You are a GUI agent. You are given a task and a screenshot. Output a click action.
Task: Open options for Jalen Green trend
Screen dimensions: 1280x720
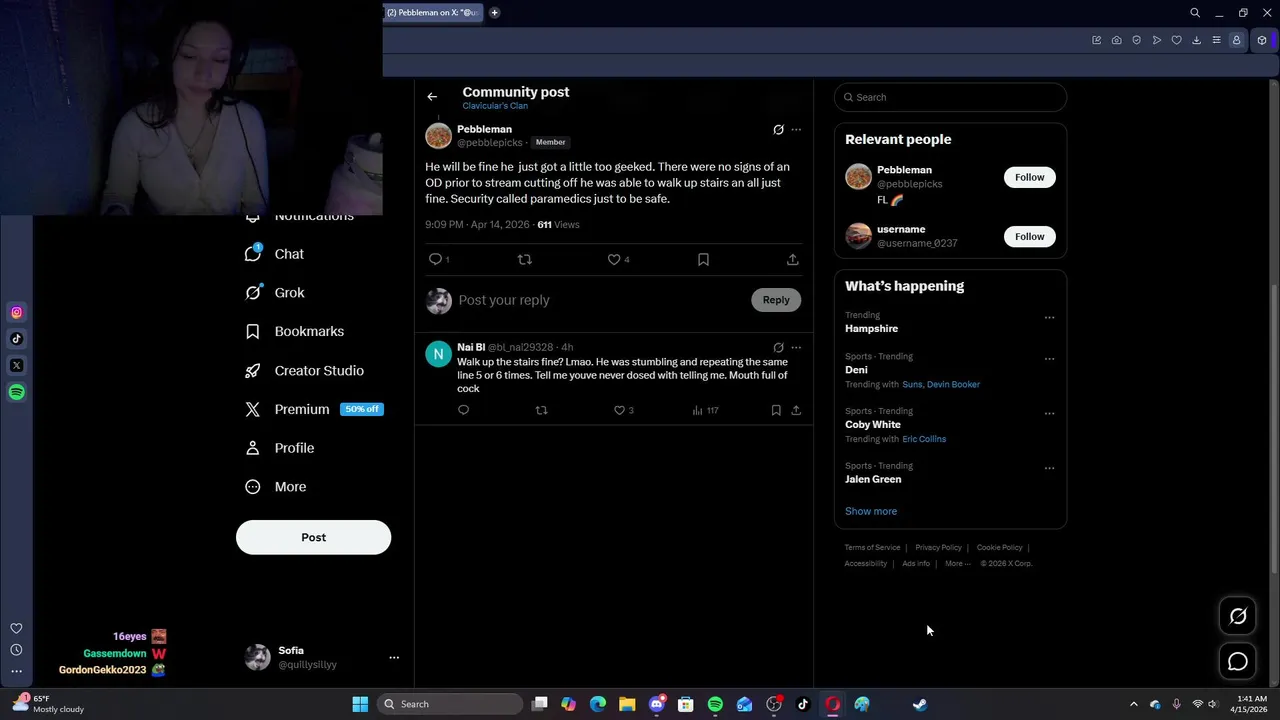tap(1049, 468)
